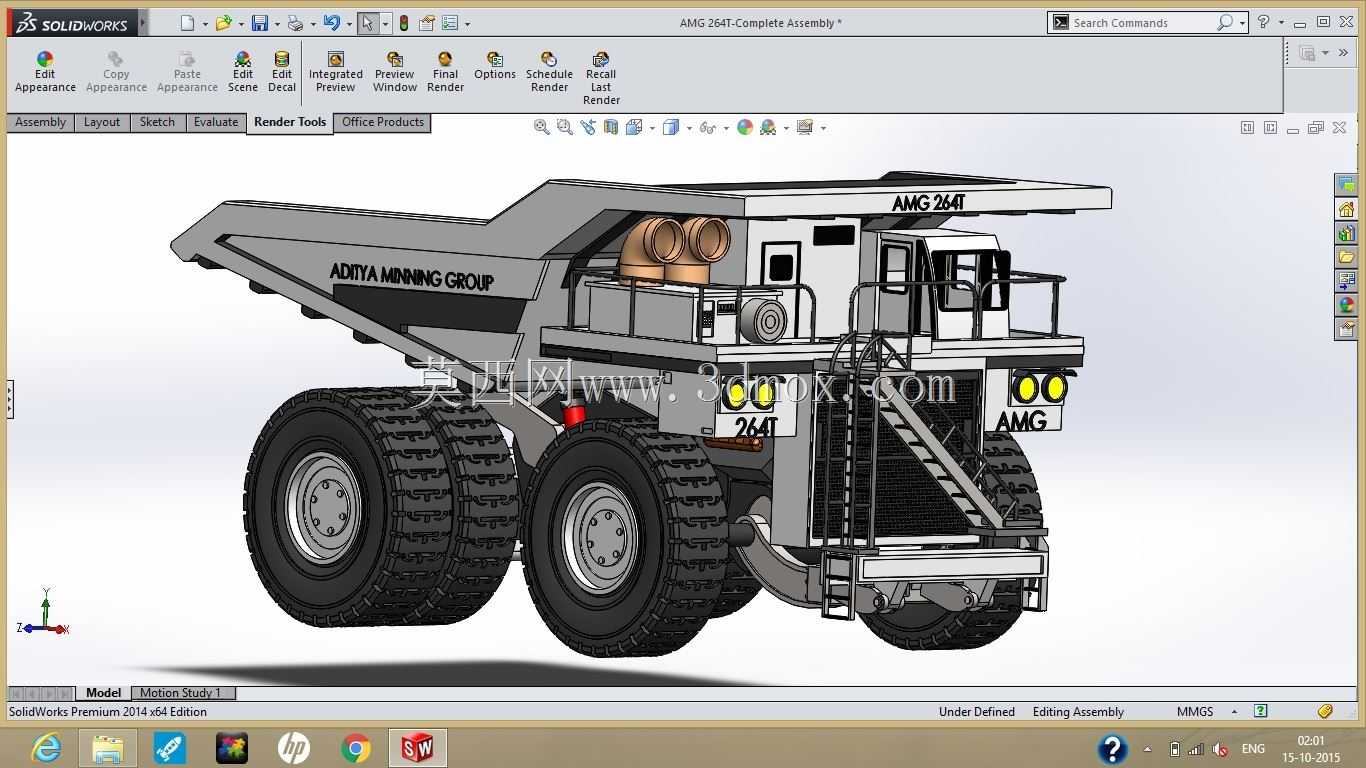1366x768 pixels.
Task: Expand the Display Style dropdown
Action: [x=689, y=128]
